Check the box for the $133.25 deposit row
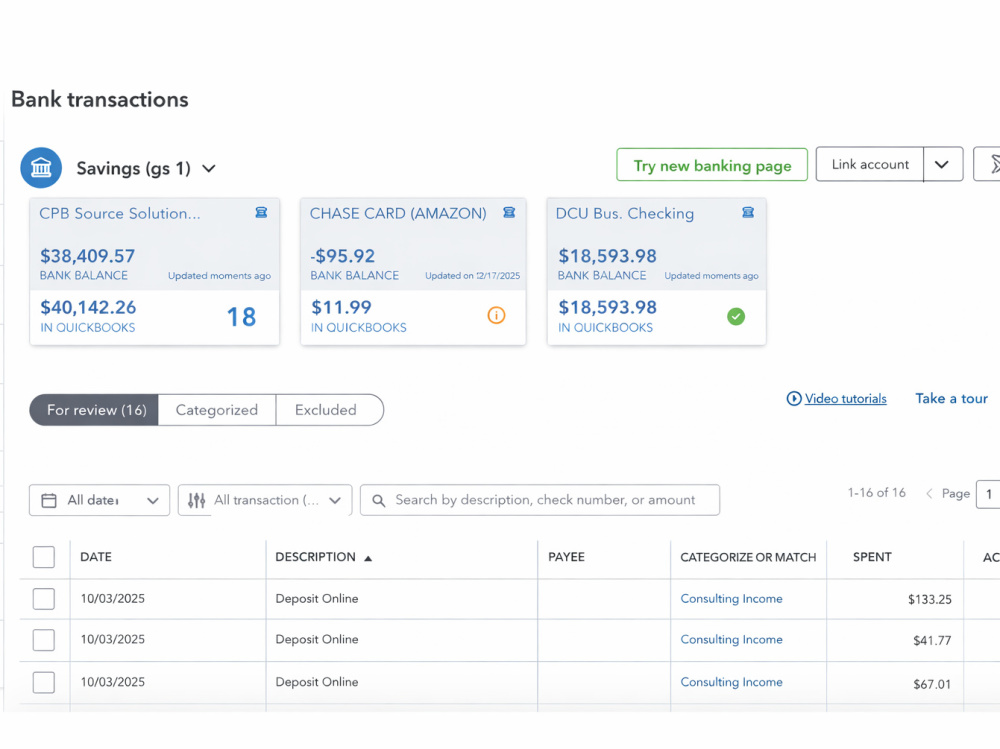Image resolution: width=1000 pixels, height=749 pixels. tap(43, 599)
